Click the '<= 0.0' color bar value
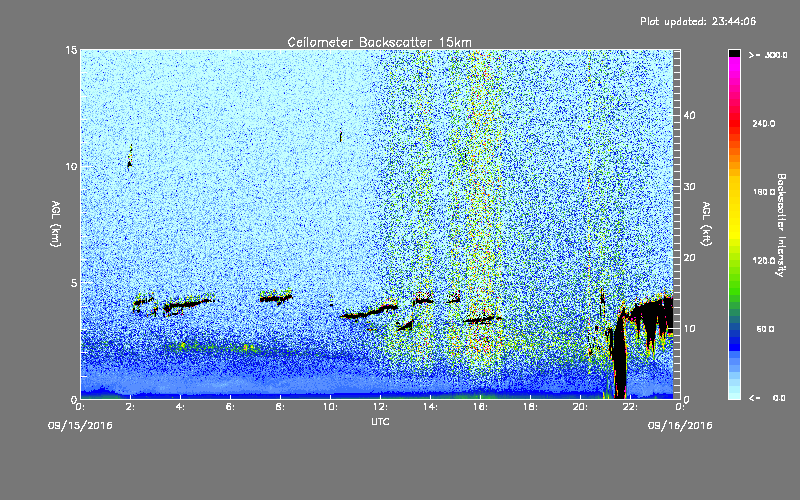This screenshot has width=800, height=500. coord(767,397)
